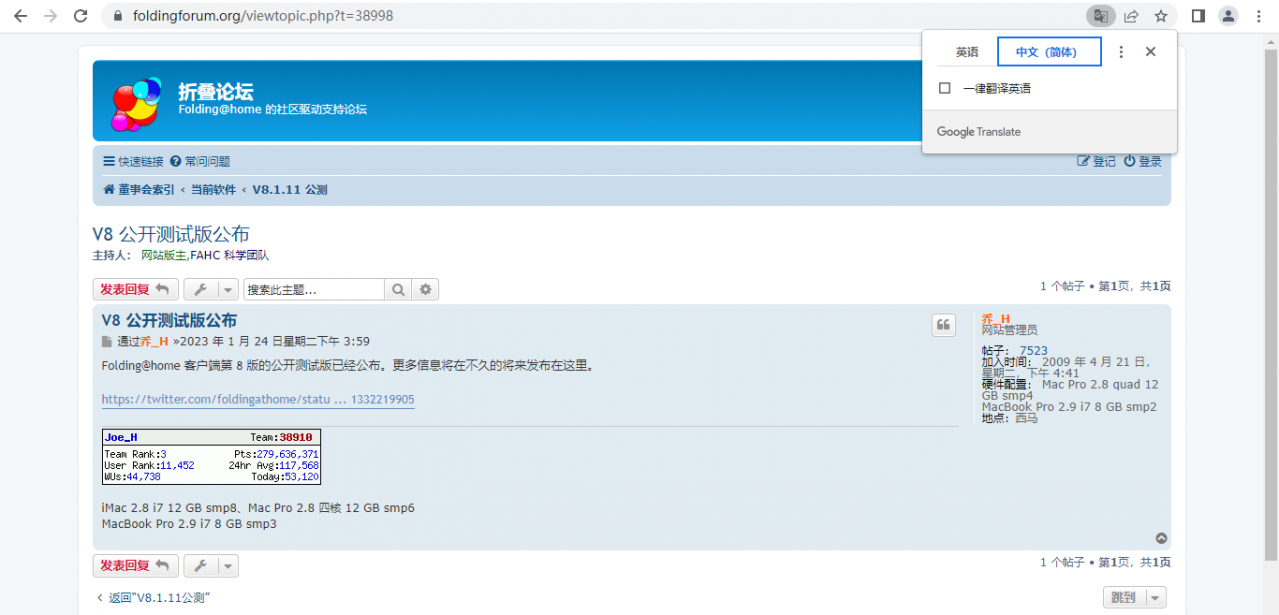1279x615 pixels.
Task: Open the large V8 公开测试版公布 topic heading
Action: pos(171,234)
